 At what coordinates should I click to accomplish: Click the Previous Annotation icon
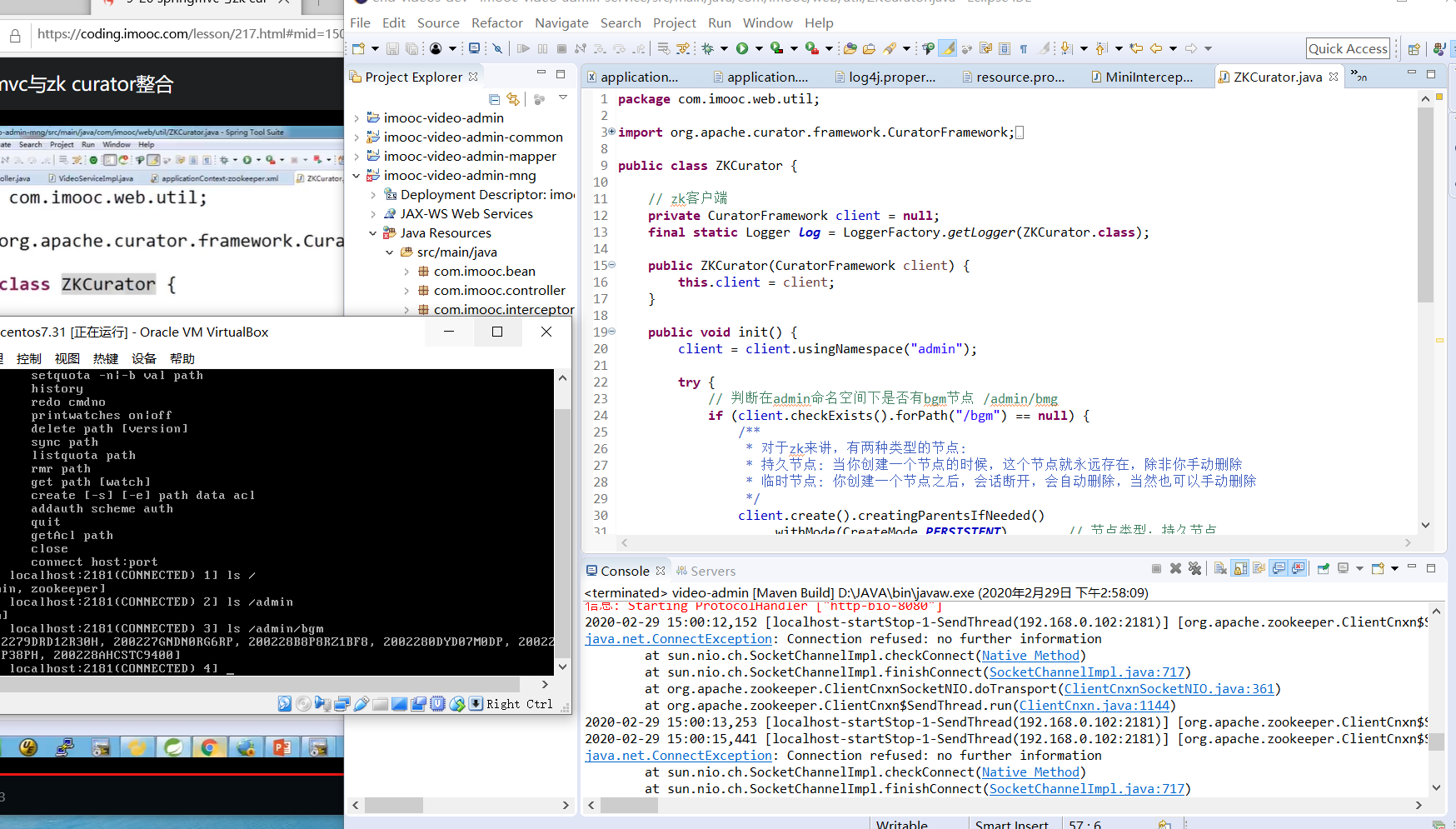(1100, 48)
